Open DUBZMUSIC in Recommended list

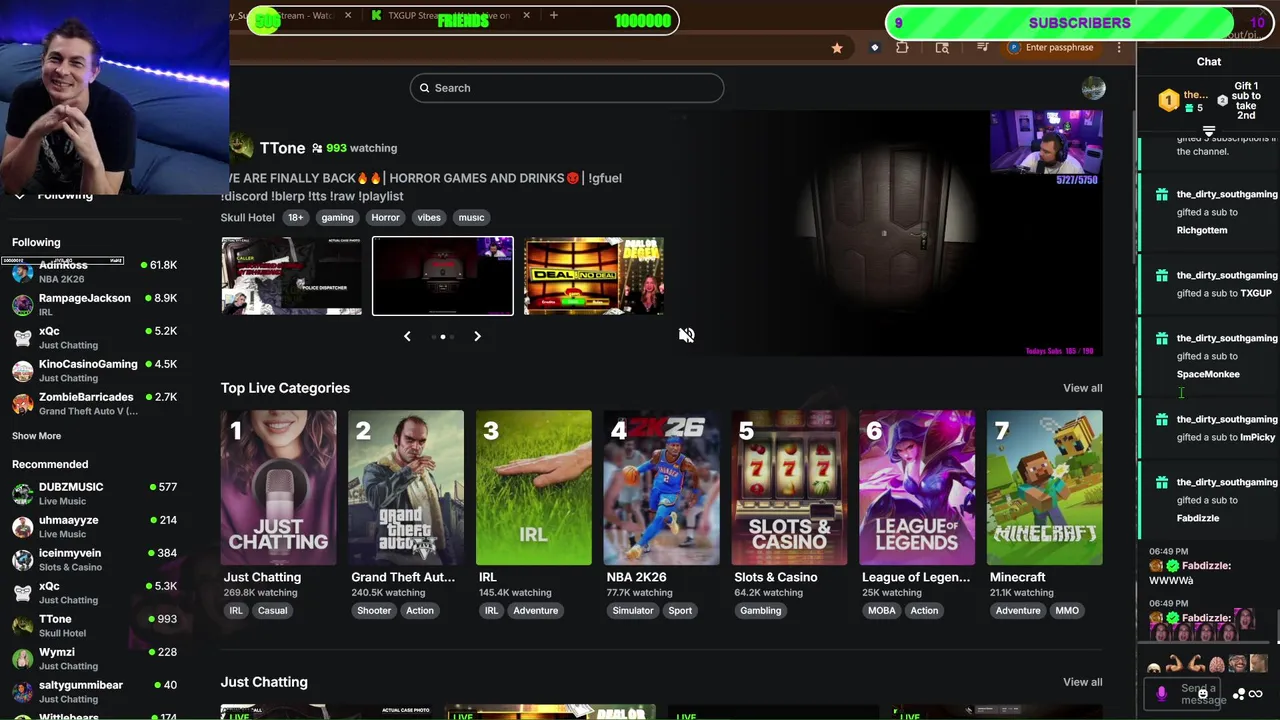point(95,493)
